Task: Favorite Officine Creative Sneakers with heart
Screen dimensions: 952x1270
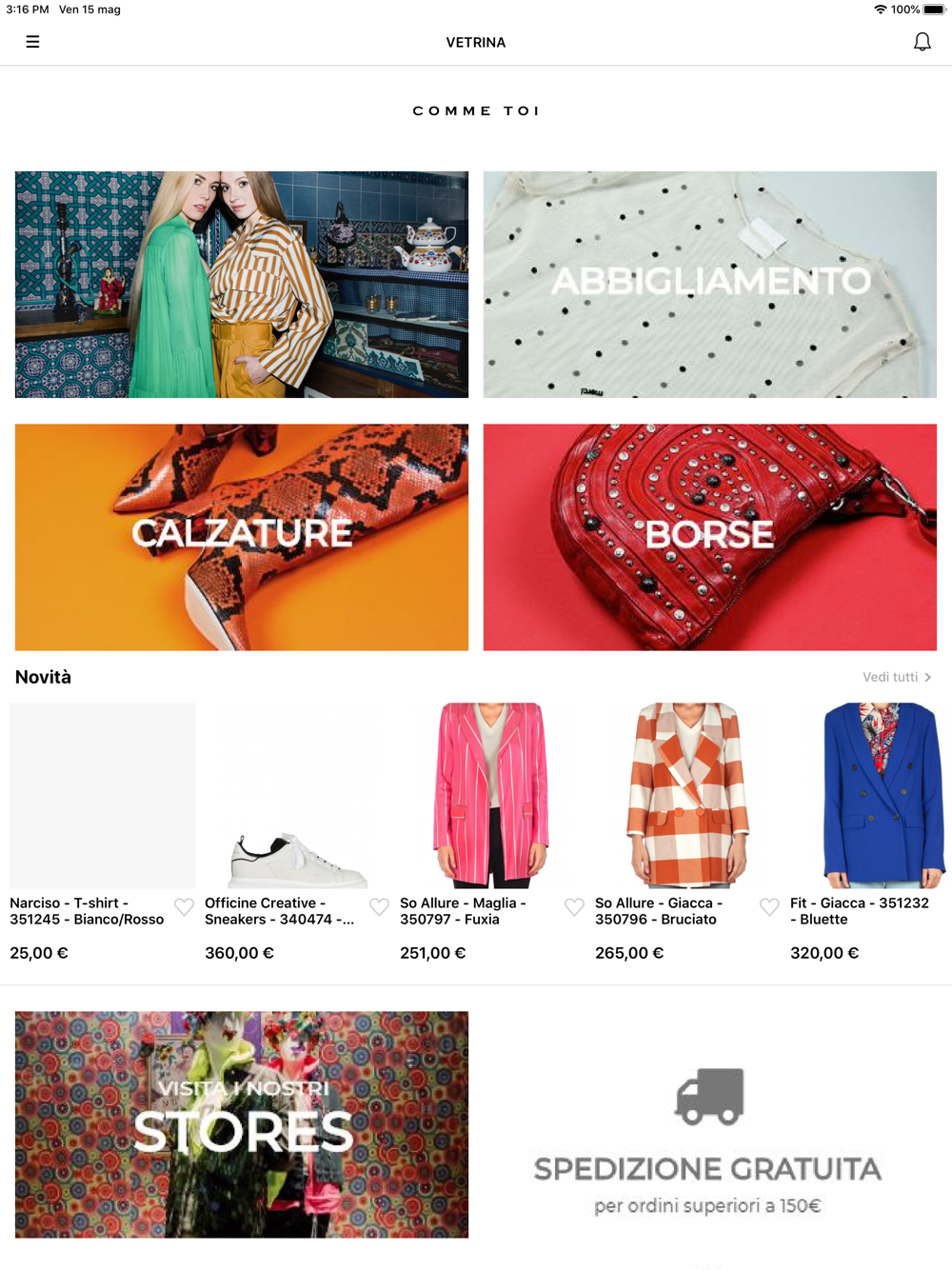Action: (x=379, y=907)
